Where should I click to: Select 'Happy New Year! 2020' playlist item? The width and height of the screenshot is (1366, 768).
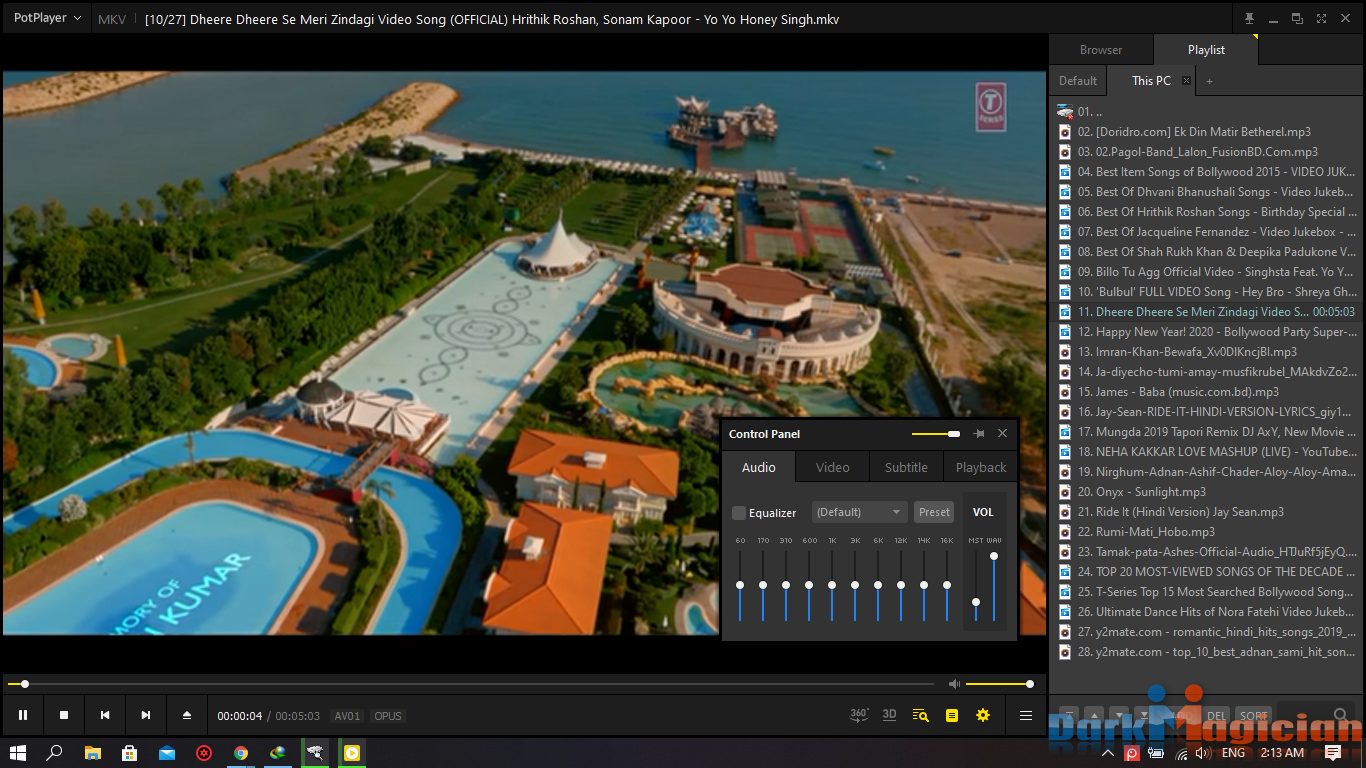pyautogui.click(x=1207, y=332)
